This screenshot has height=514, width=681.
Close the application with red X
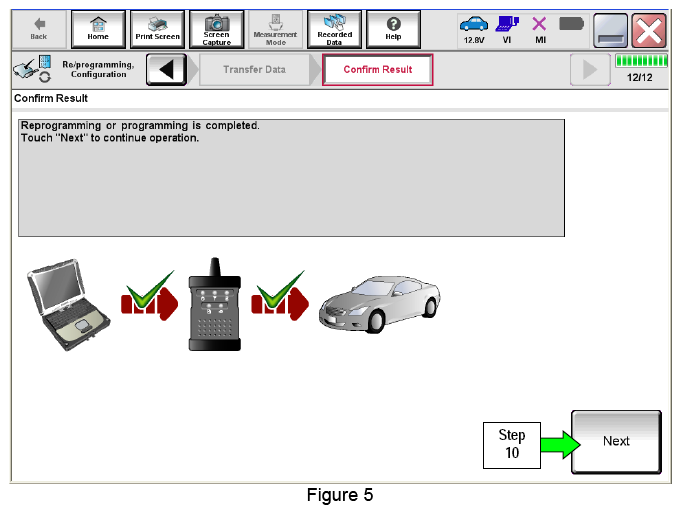coord(649,28)
